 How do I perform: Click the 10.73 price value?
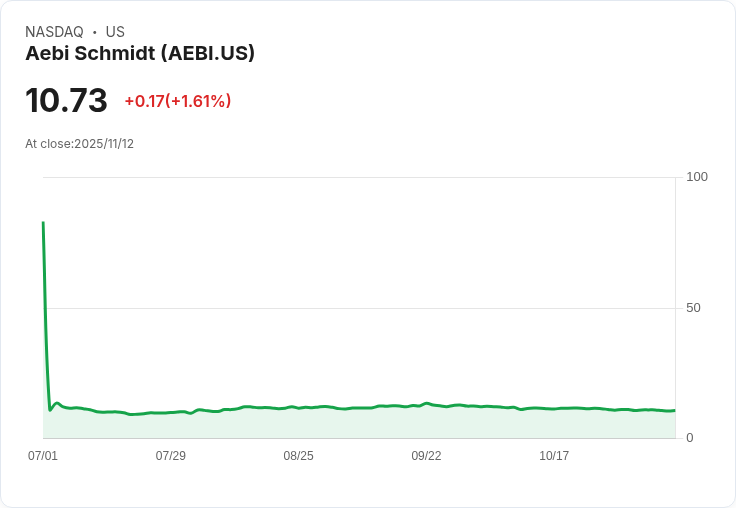point(66,101)
